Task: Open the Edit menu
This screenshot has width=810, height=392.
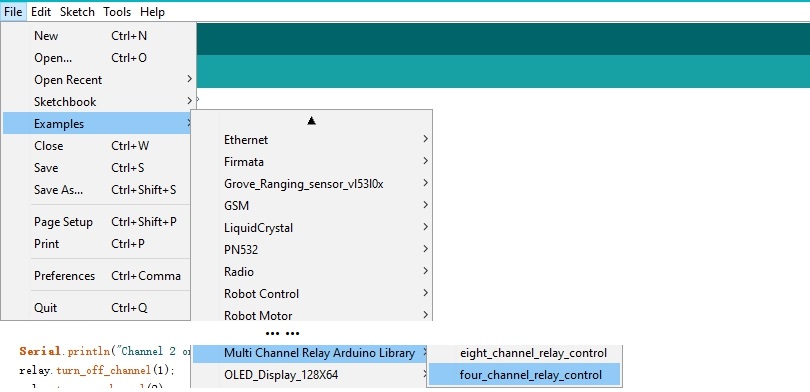Action: coord(41,11)
